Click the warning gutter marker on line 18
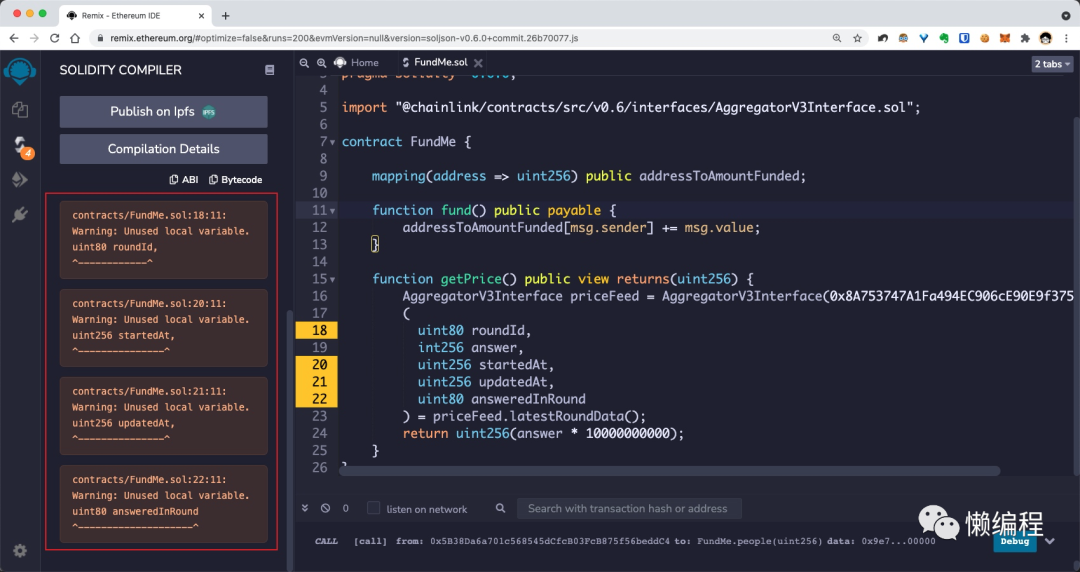 tap(316, 330)
